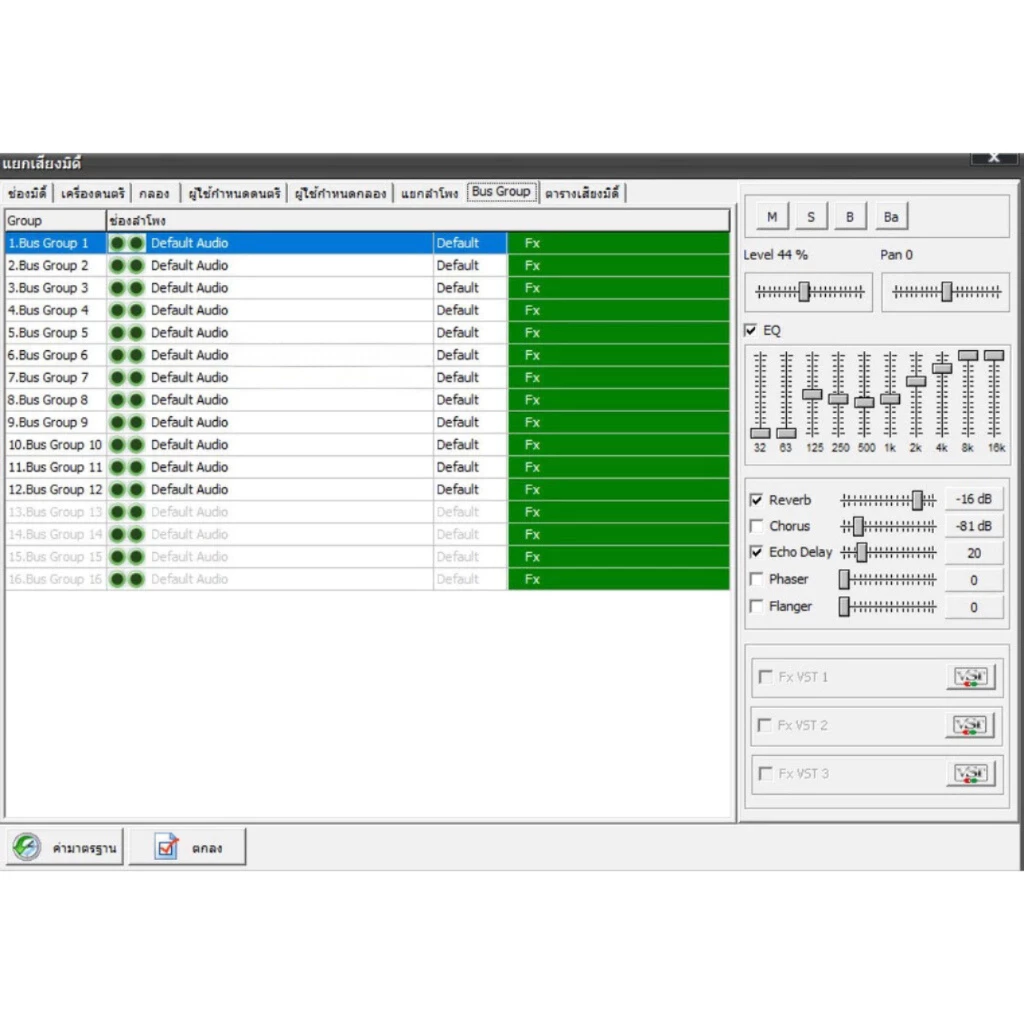The height and width of the screenshot is (1024, 1024).
Task: Click the ตกลง confirm button
Action: [x=187, y=847]
